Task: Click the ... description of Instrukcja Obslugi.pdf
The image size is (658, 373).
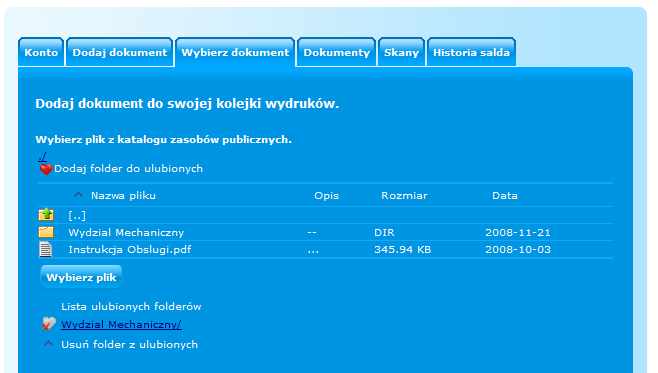Action: click(x=313, y=251)
